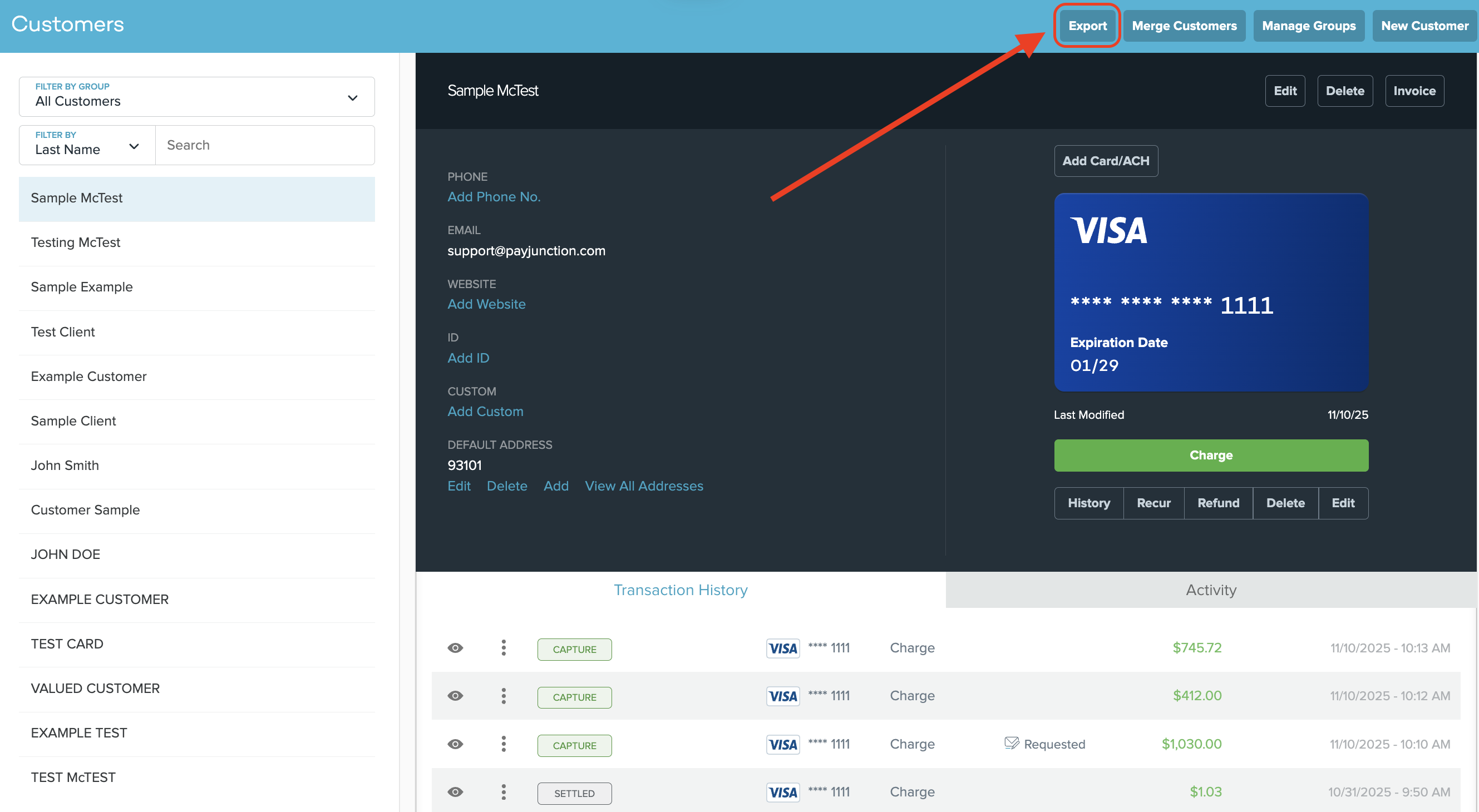Click Merge Customers button
This screenshot has height=812, width=1479.
point(1184,26)
